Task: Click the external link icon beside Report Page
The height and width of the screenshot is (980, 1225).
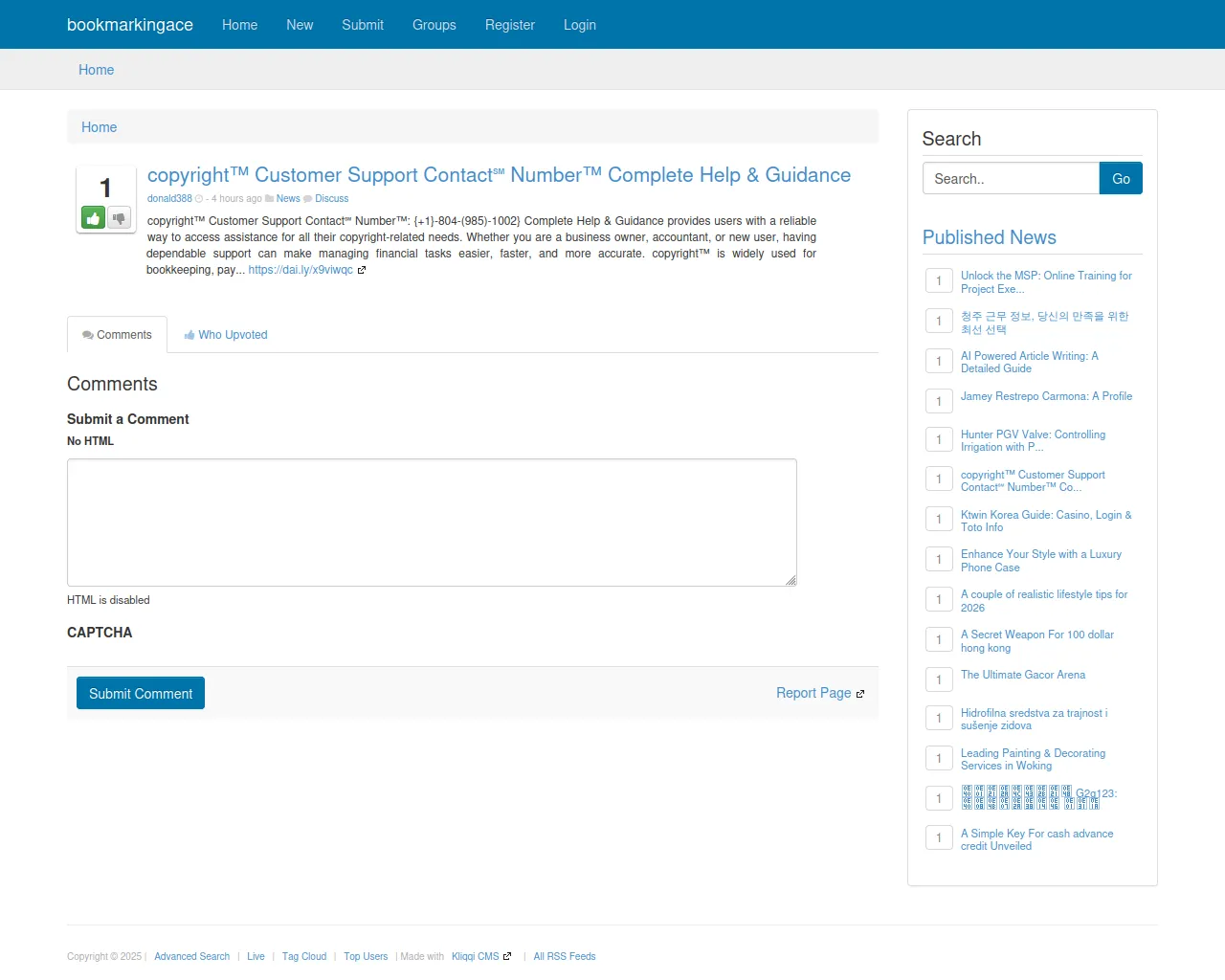Action: tap(860, 694)
